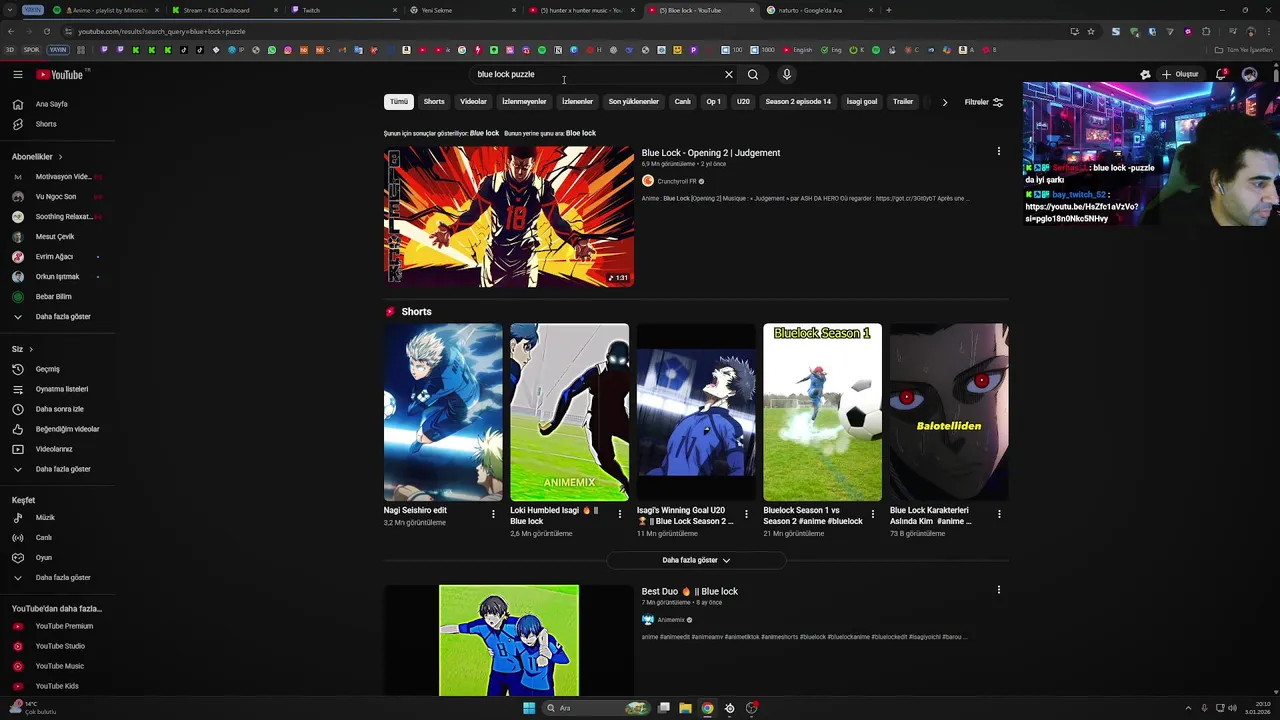1280x720 pixels.
Task: Open Animemix channel link
Action: pos(671,620)
